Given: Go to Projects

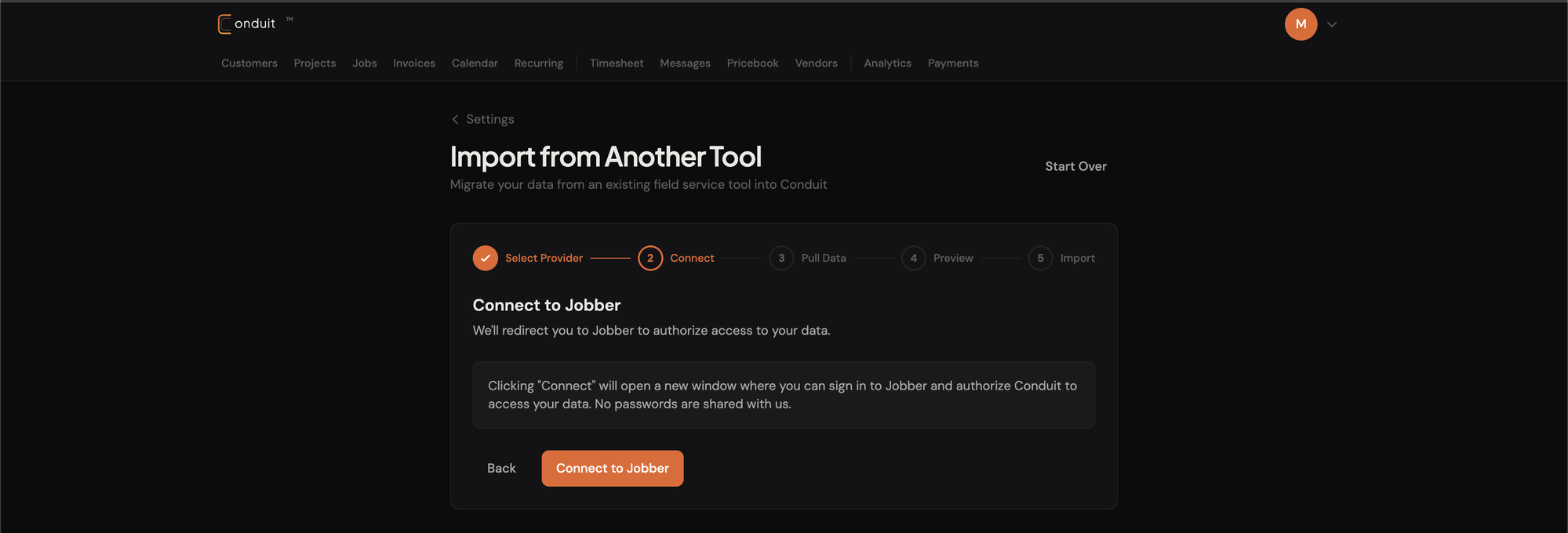Looking at the screenshot, I should (x=315, y=63).
